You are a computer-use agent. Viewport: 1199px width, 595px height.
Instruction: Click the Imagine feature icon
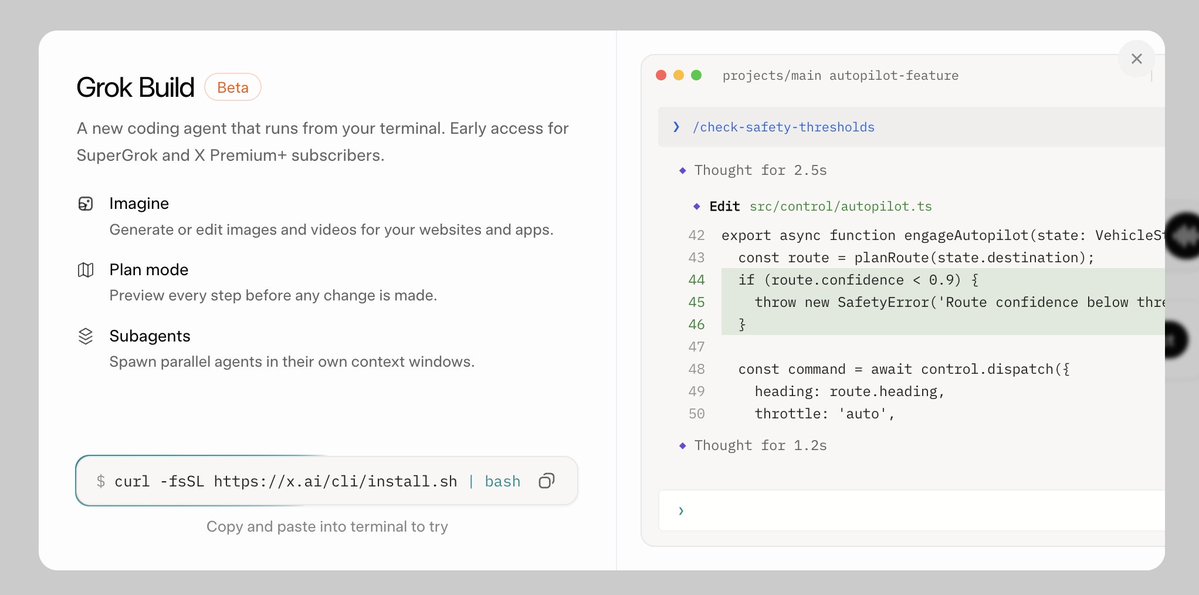click(x=86, y=204)
